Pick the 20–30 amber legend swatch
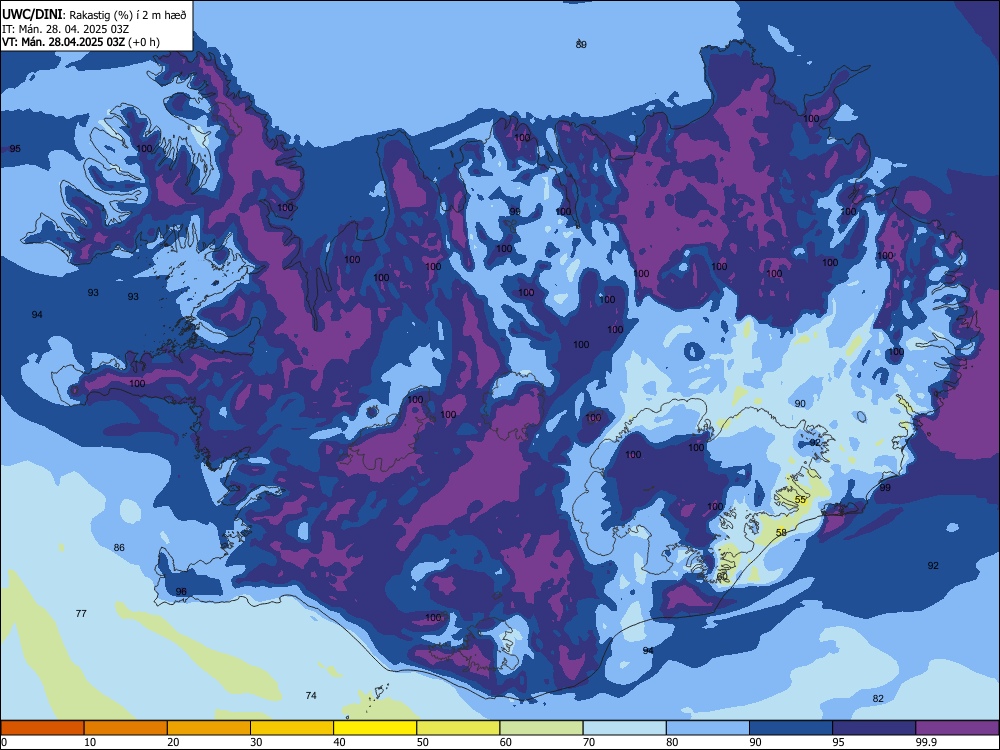The height and width of the screenshot is (750, 1000). pyautogui.click(x=209, y=728)
